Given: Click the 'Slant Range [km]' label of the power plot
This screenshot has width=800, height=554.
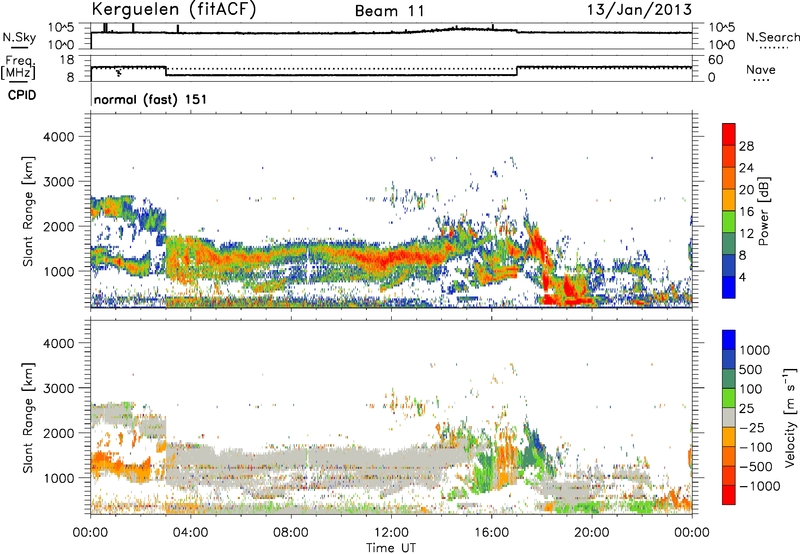Looking at the screenshot, I should [28, 211].
